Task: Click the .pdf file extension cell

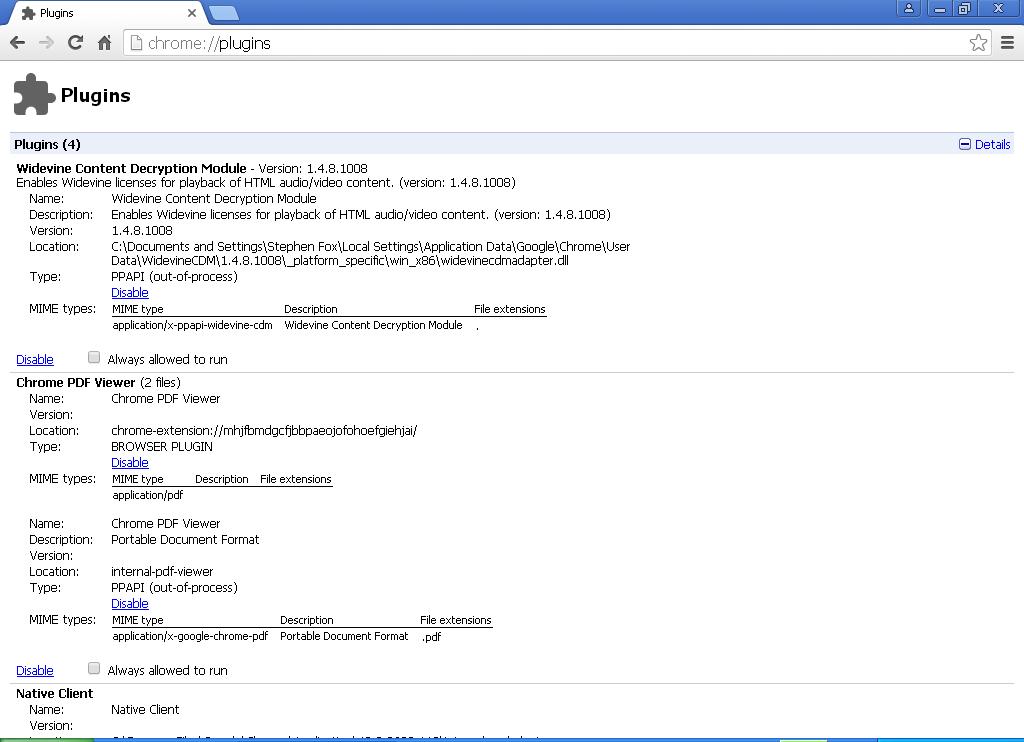Action: pyautogui.click(x=431, y=637)
